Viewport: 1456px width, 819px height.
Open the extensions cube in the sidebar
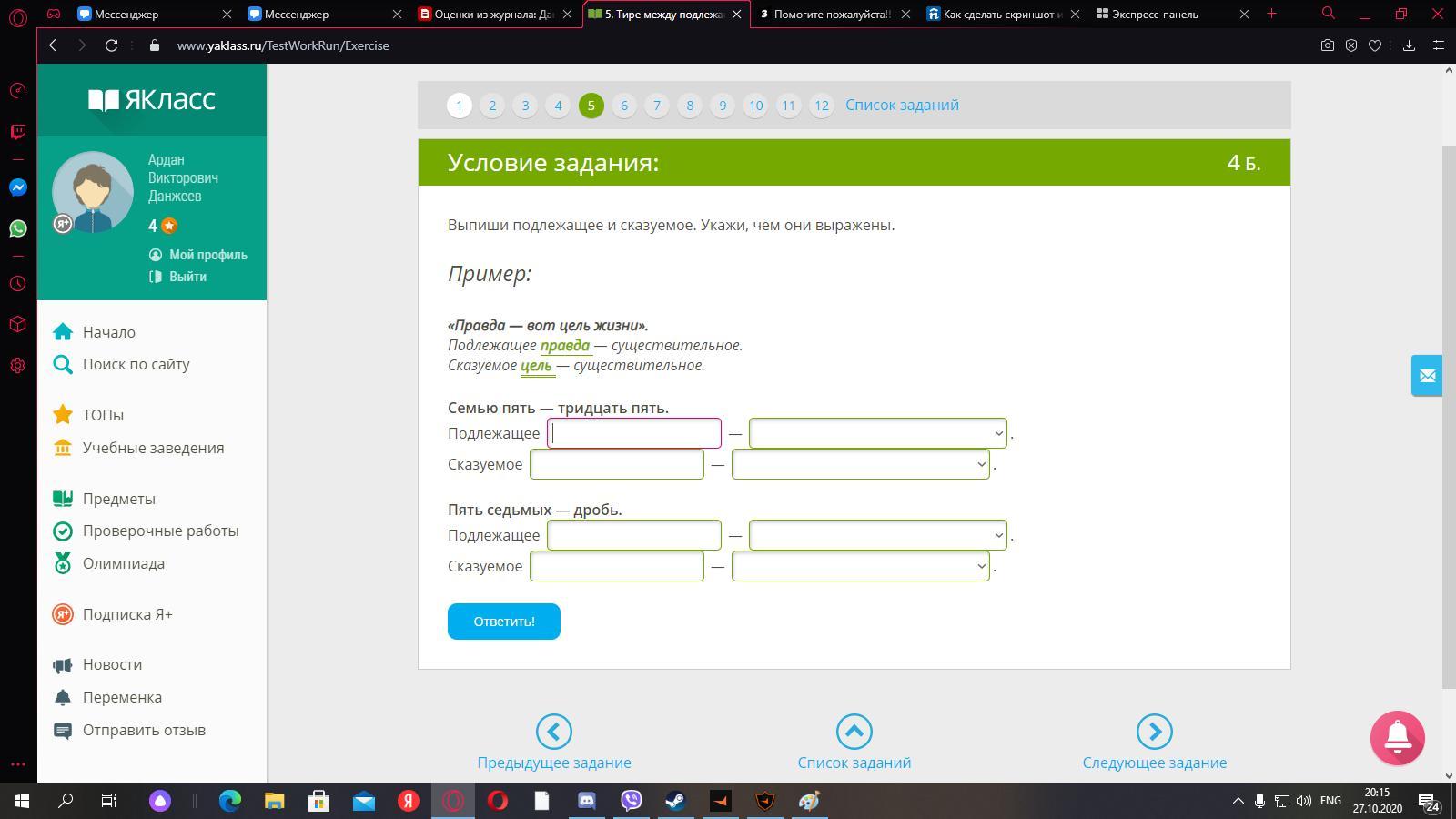[18, 325]
